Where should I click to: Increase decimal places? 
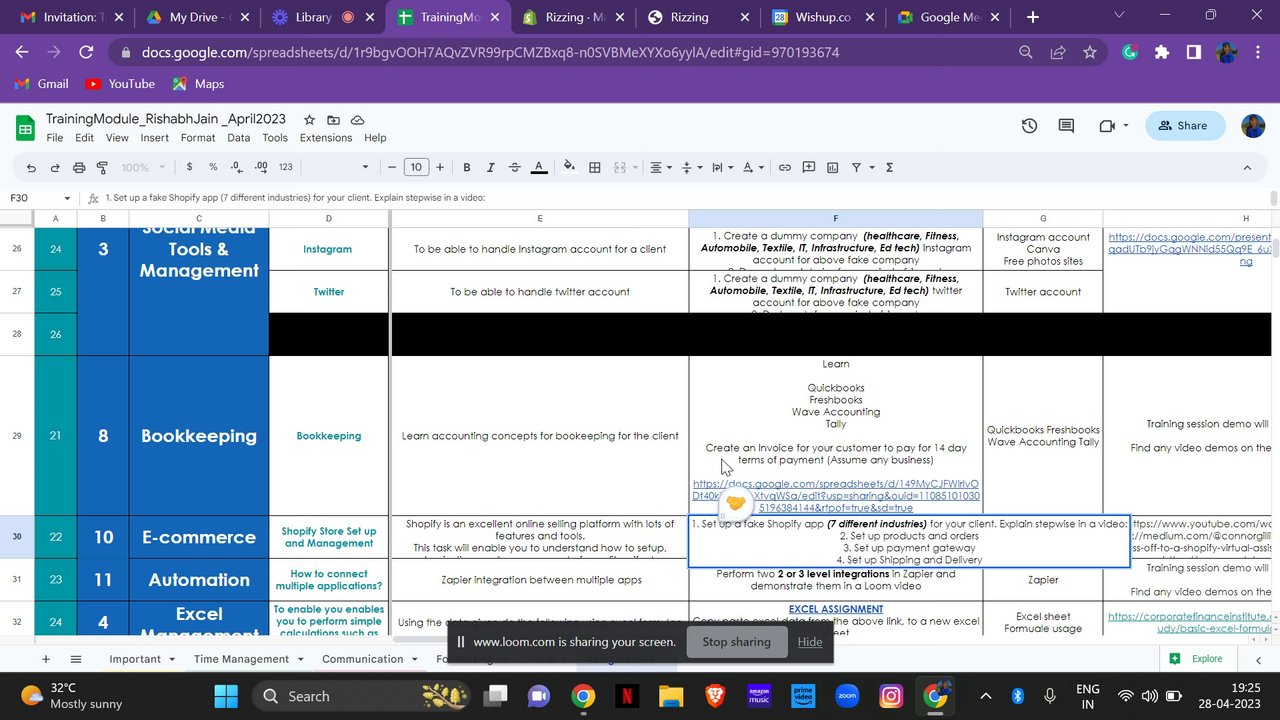click(x=261, y=168)
